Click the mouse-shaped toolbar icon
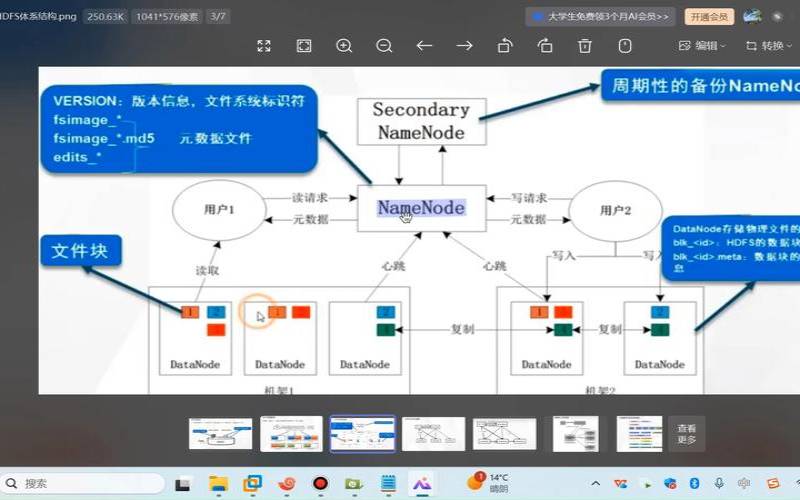The width and height of the screenshot is (800, 500). click(625, 46)
